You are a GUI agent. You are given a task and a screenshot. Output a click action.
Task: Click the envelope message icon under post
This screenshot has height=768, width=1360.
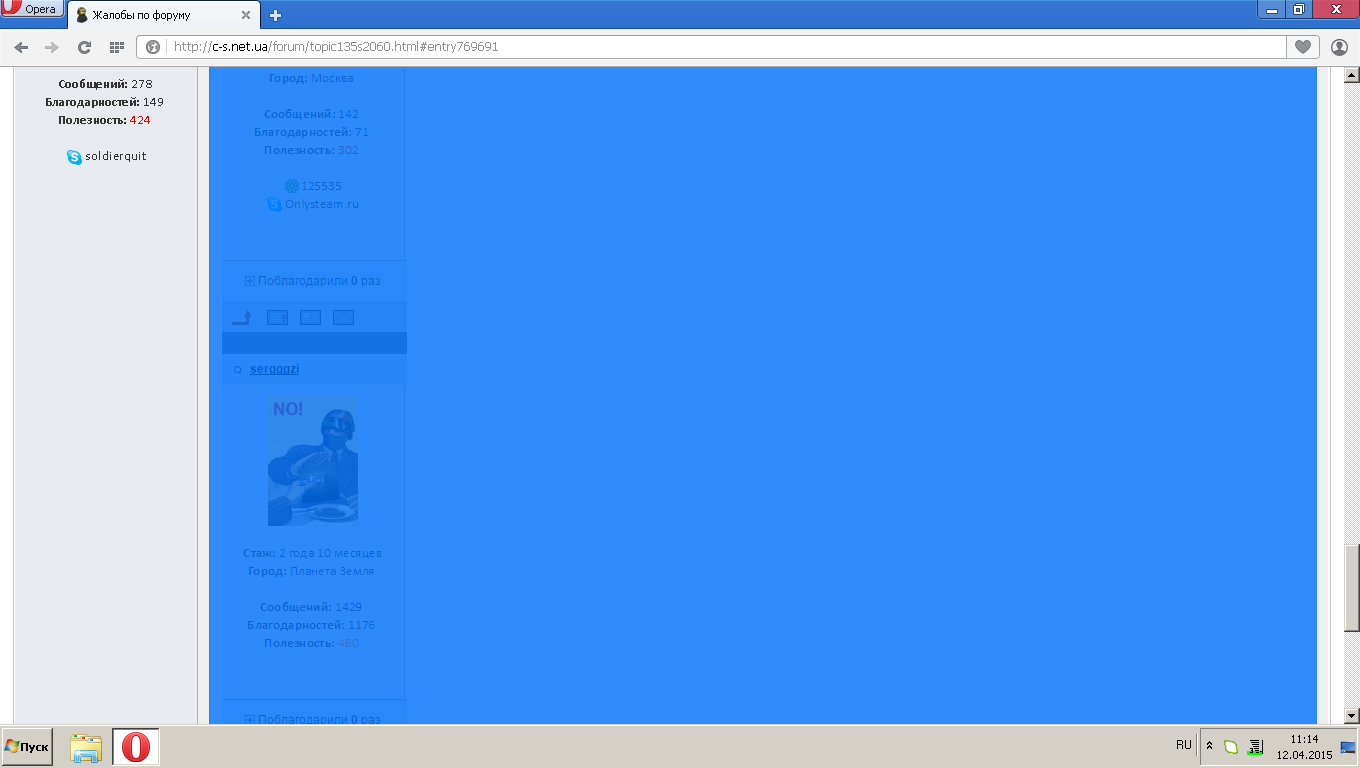343,318
